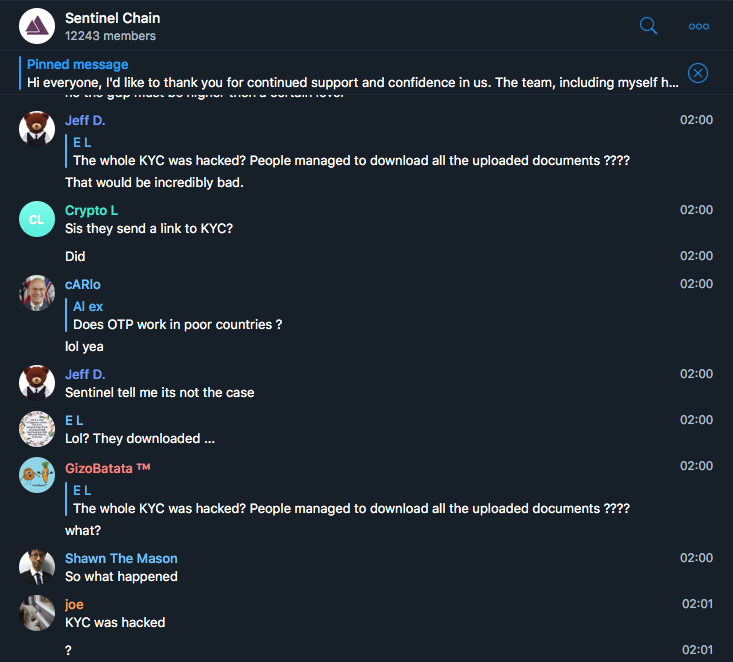The image size is (733, 662).
Task: Open Sentinel Chain group title header
Action: tap(112, 18)
